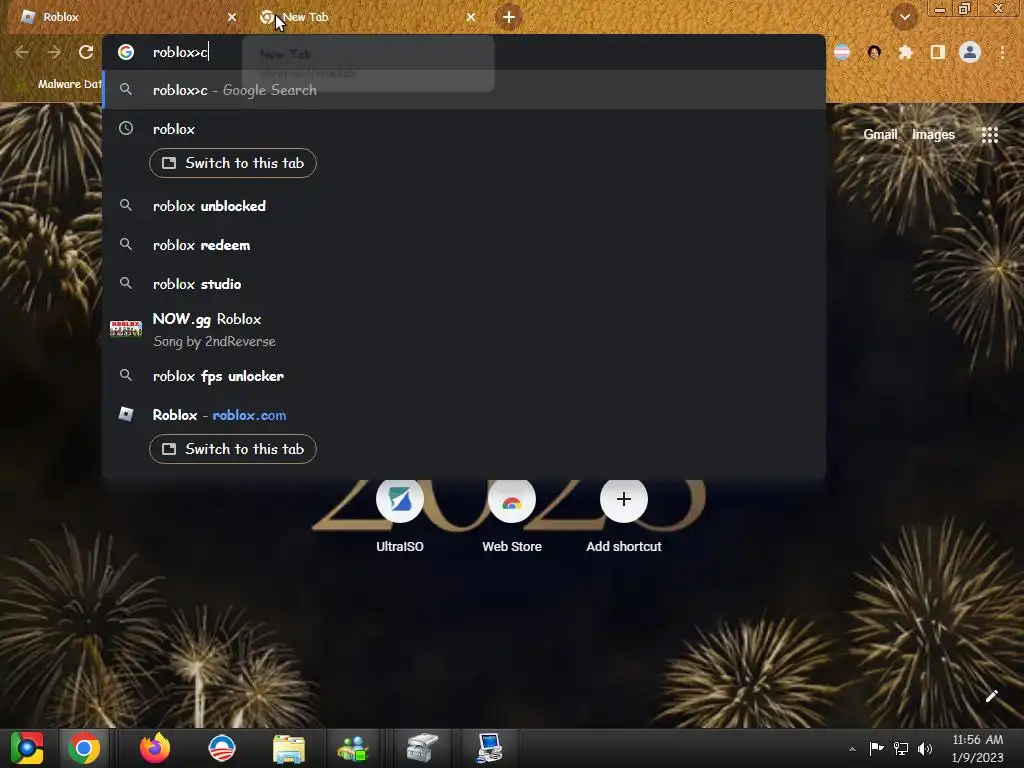1024x768 pixels.
Task: Click the computer network taskbar icon
Action: [x=488, y=748]
